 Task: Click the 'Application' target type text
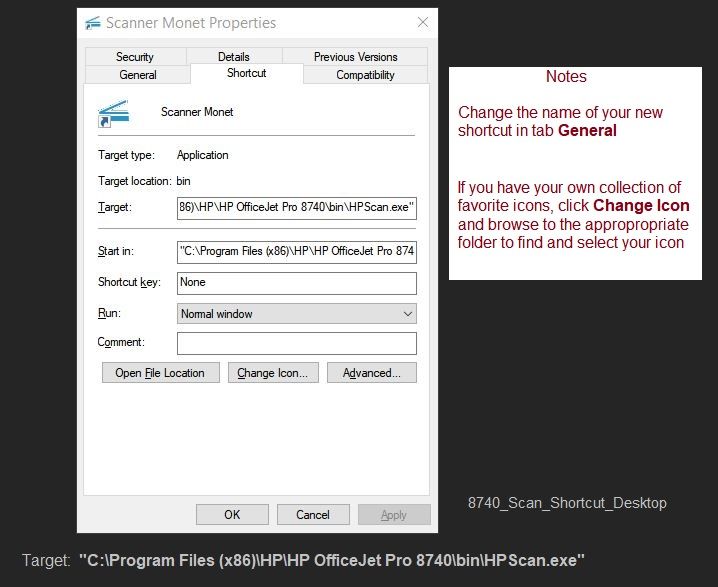click(203, 155)
